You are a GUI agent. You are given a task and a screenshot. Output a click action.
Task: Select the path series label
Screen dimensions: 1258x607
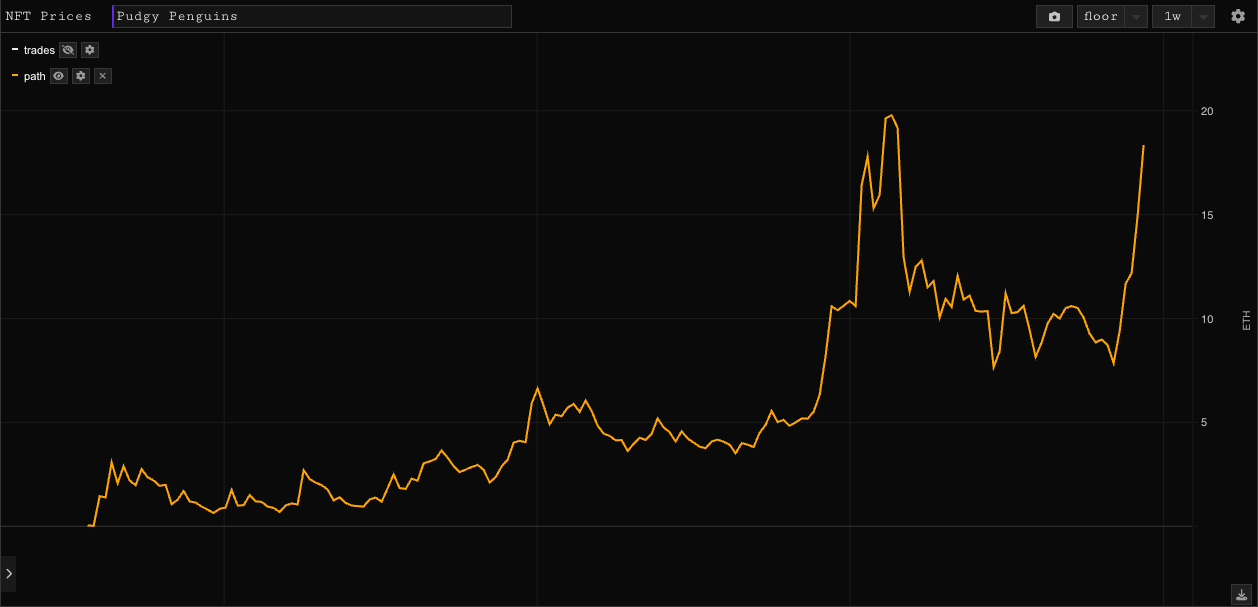click(x=35, y=76)
